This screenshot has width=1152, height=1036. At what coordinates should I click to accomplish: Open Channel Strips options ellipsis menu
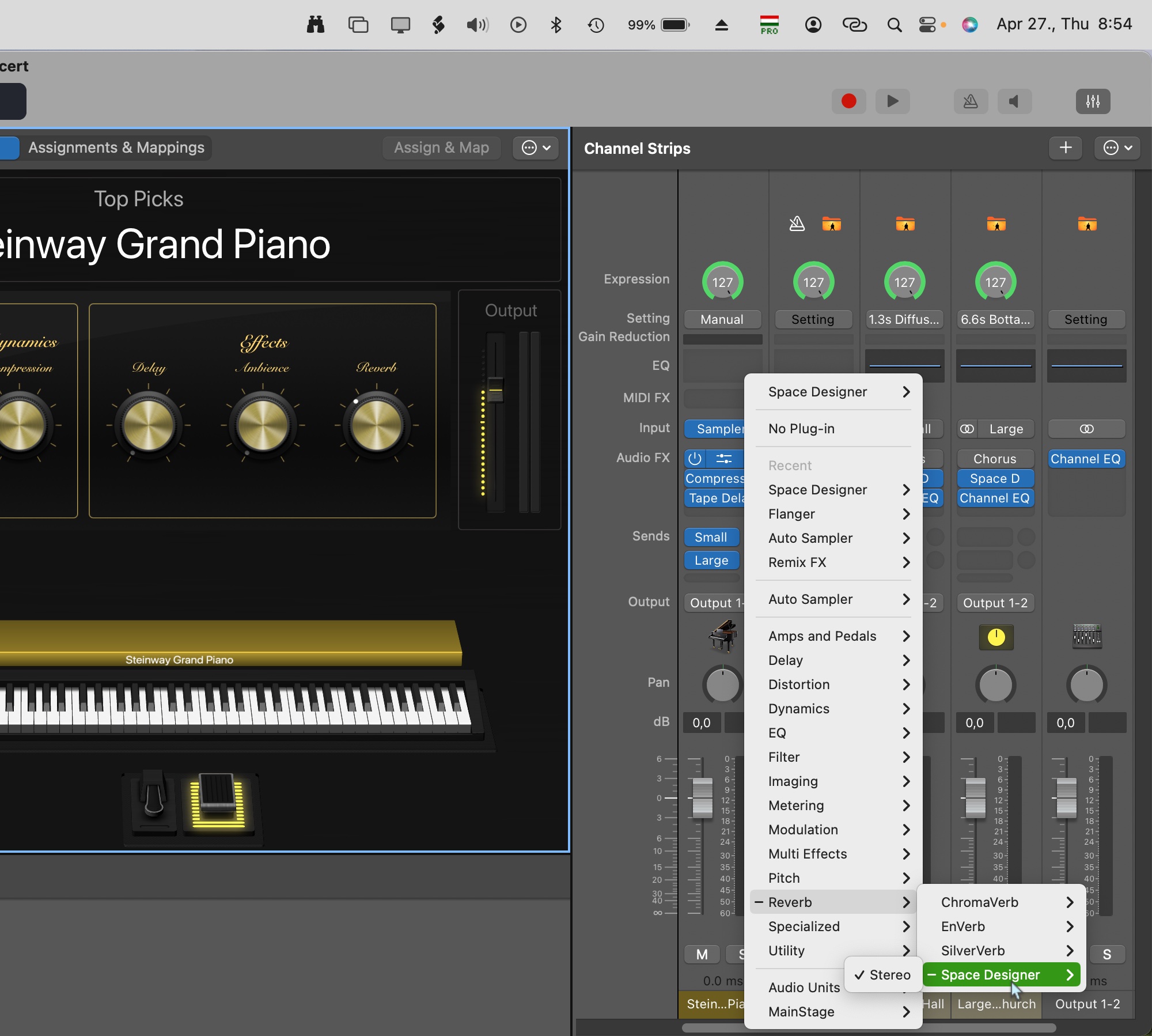coord(1117,148)
